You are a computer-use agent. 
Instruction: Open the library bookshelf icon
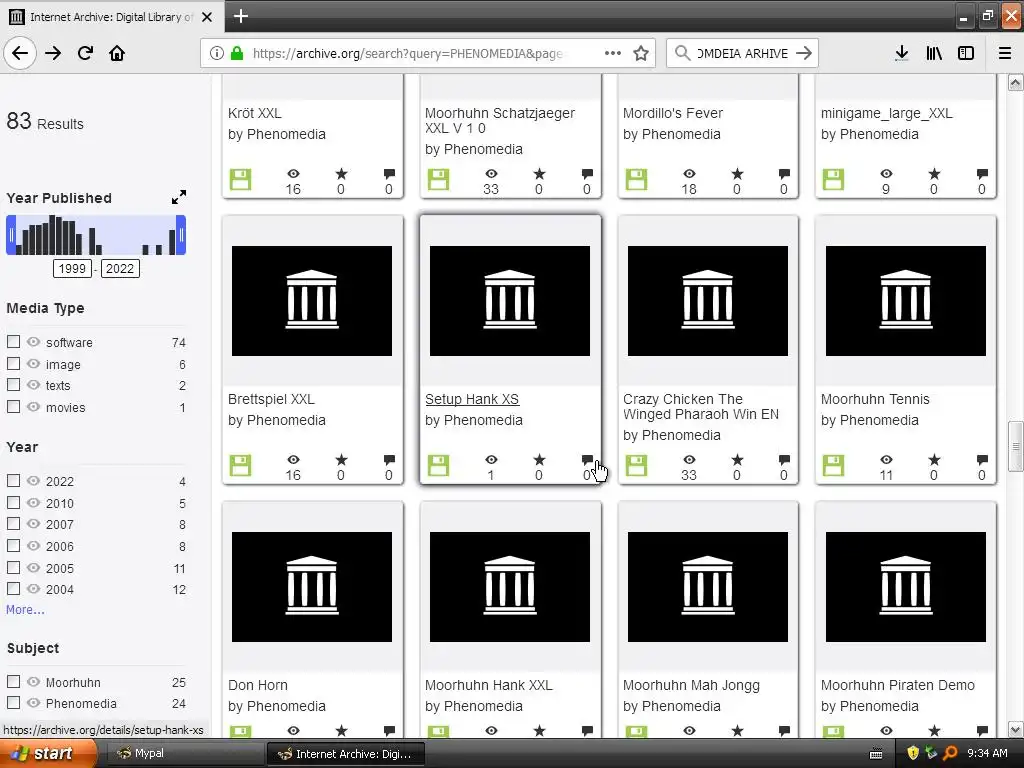click(x=934, y=53)
